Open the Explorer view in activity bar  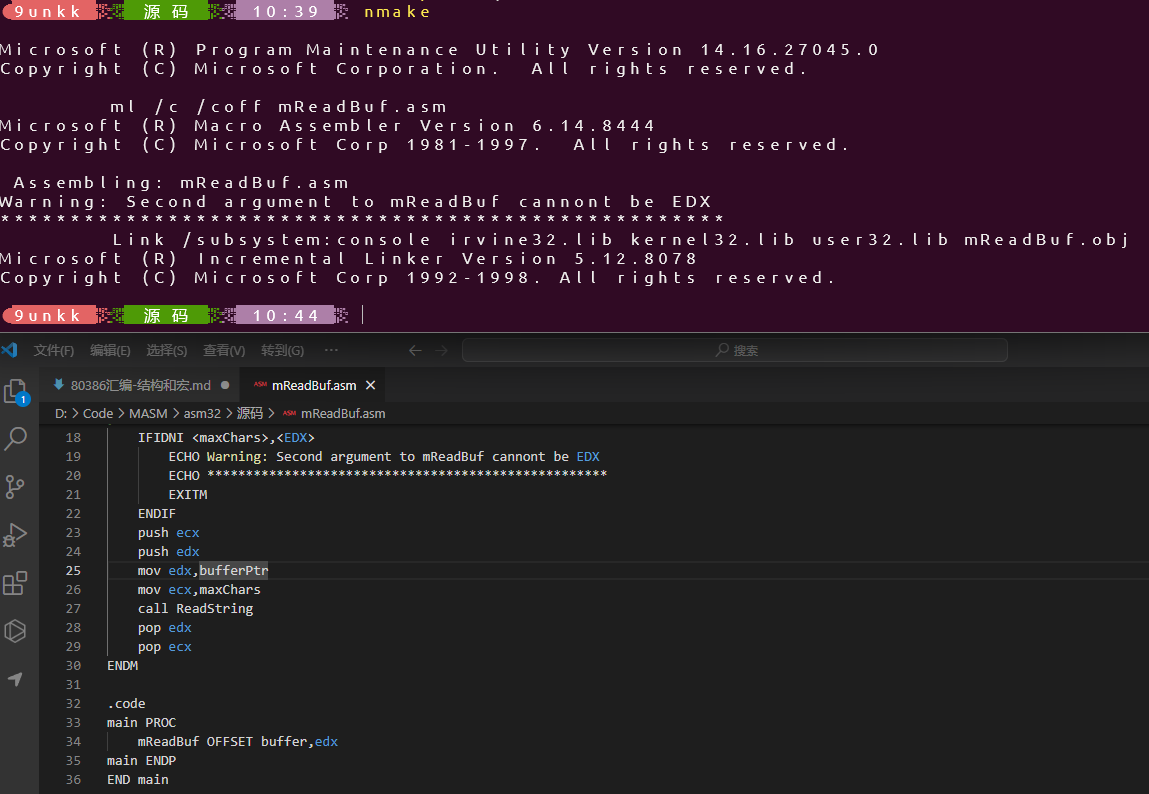[15, 392]
